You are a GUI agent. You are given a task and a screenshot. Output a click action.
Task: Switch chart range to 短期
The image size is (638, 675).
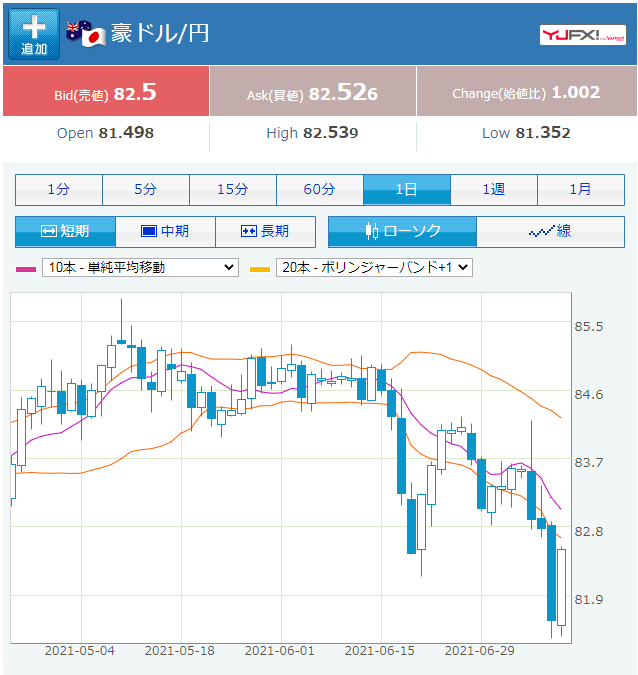65,232
